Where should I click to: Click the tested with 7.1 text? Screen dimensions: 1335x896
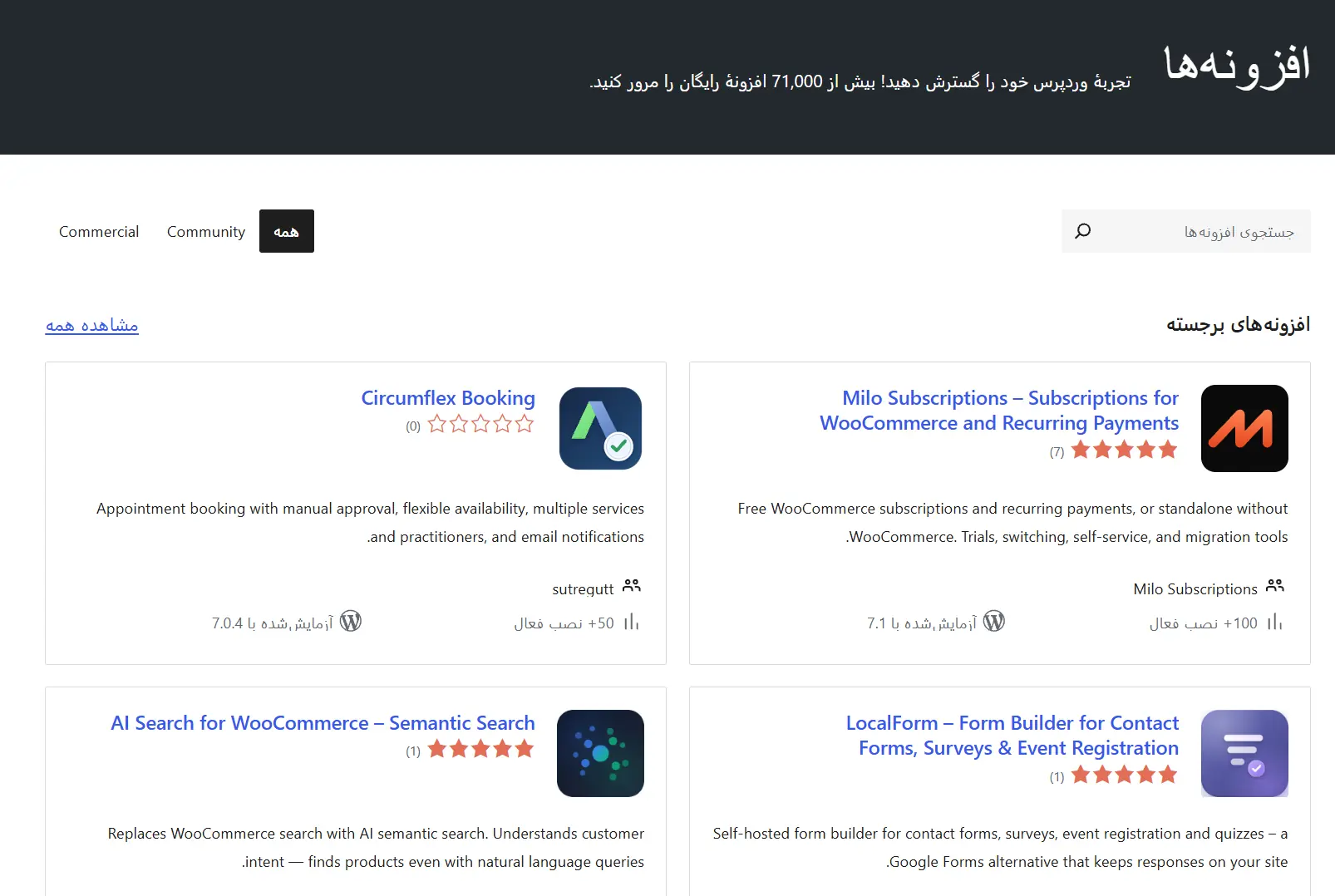coord(922,623)
